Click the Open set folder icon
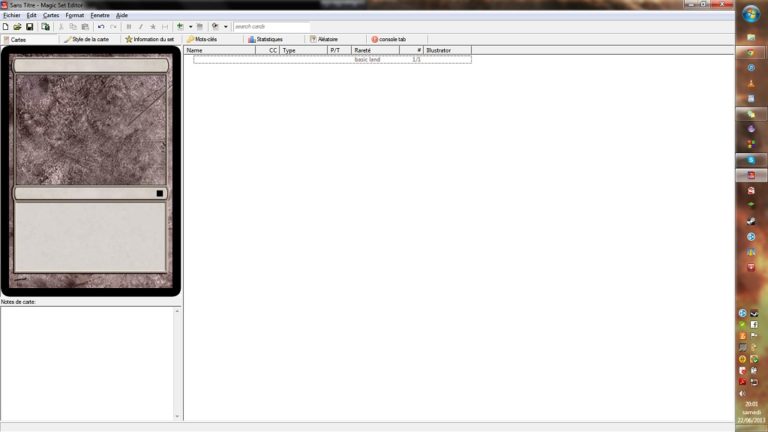The height and width of the screenshot is (432, 768). [x=17, y=27]
